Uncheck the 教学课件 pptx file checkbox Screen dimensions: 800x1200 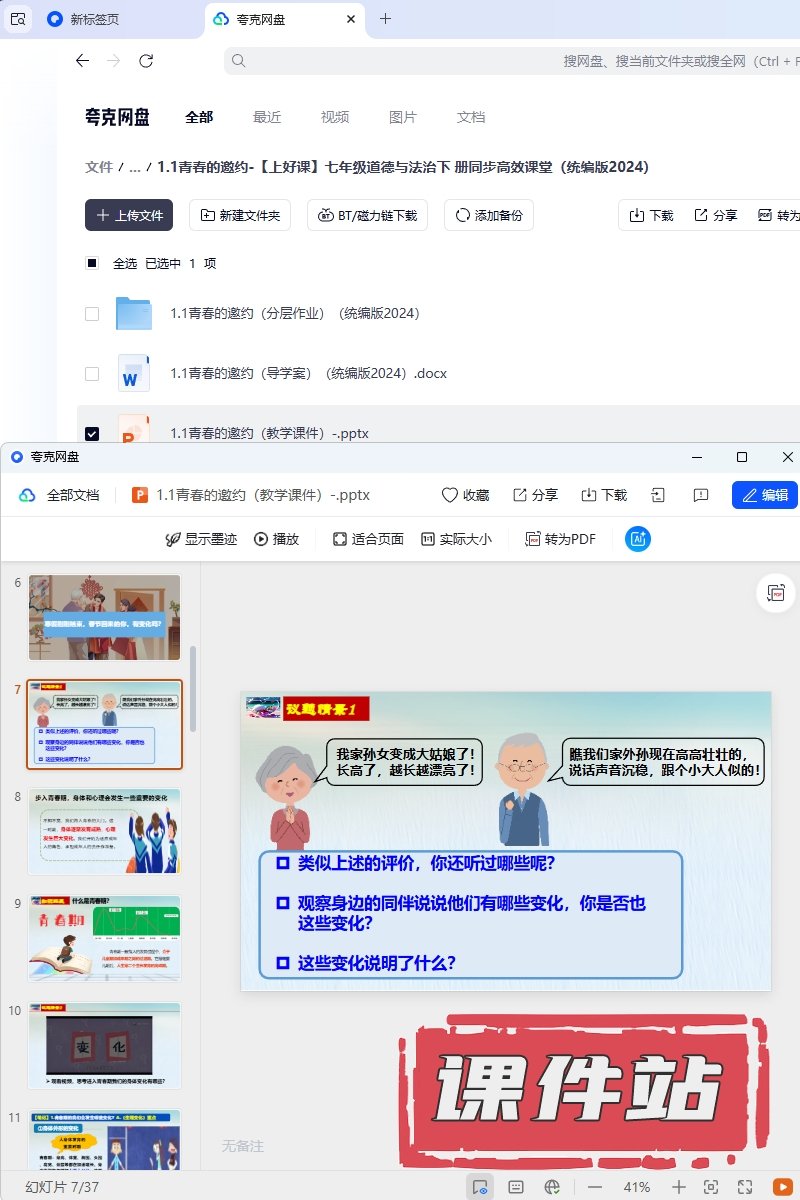[92, 433]
